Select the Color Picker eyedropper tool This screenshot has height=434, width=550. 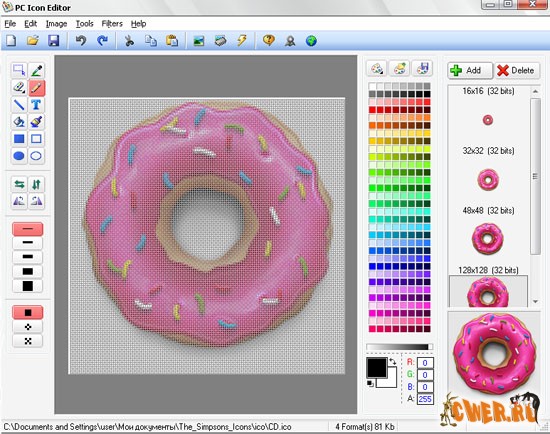[x=36, y=71]
